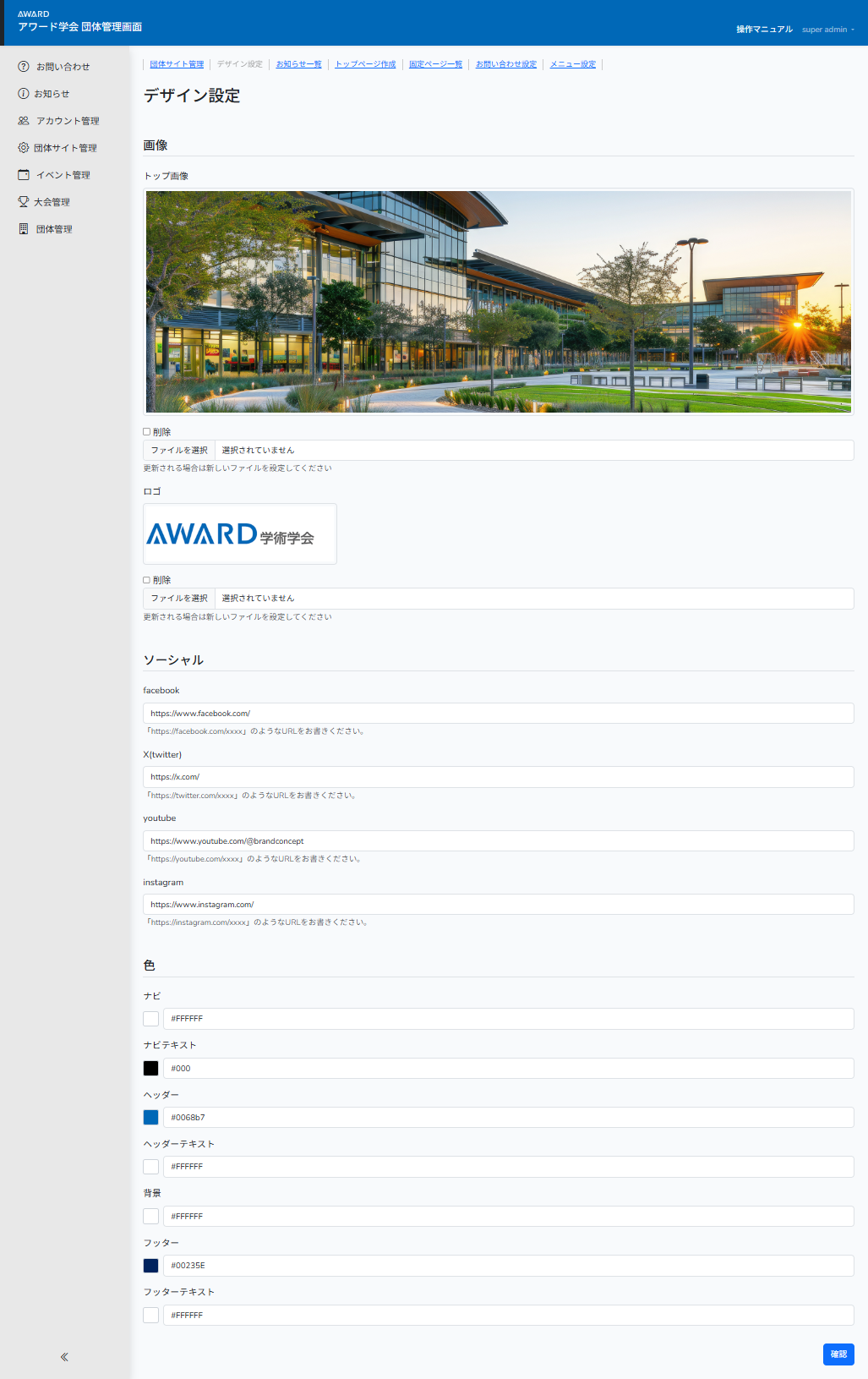The image size is (868, 1379).
Task: Click the youtube URL input field
Action: pos(498,841)
